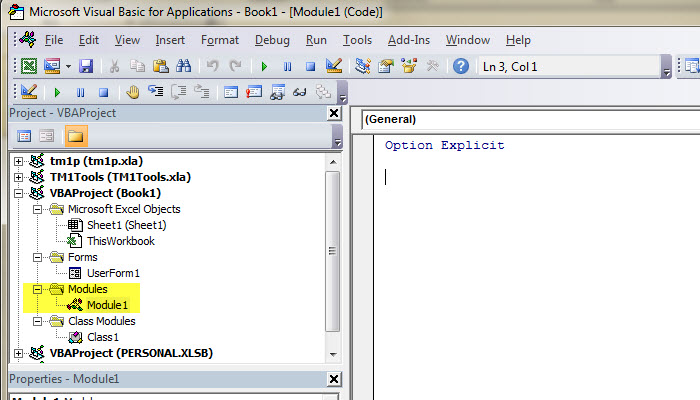Open the Insert menu
Screen dimensions: 700x400
click(170, 40)
